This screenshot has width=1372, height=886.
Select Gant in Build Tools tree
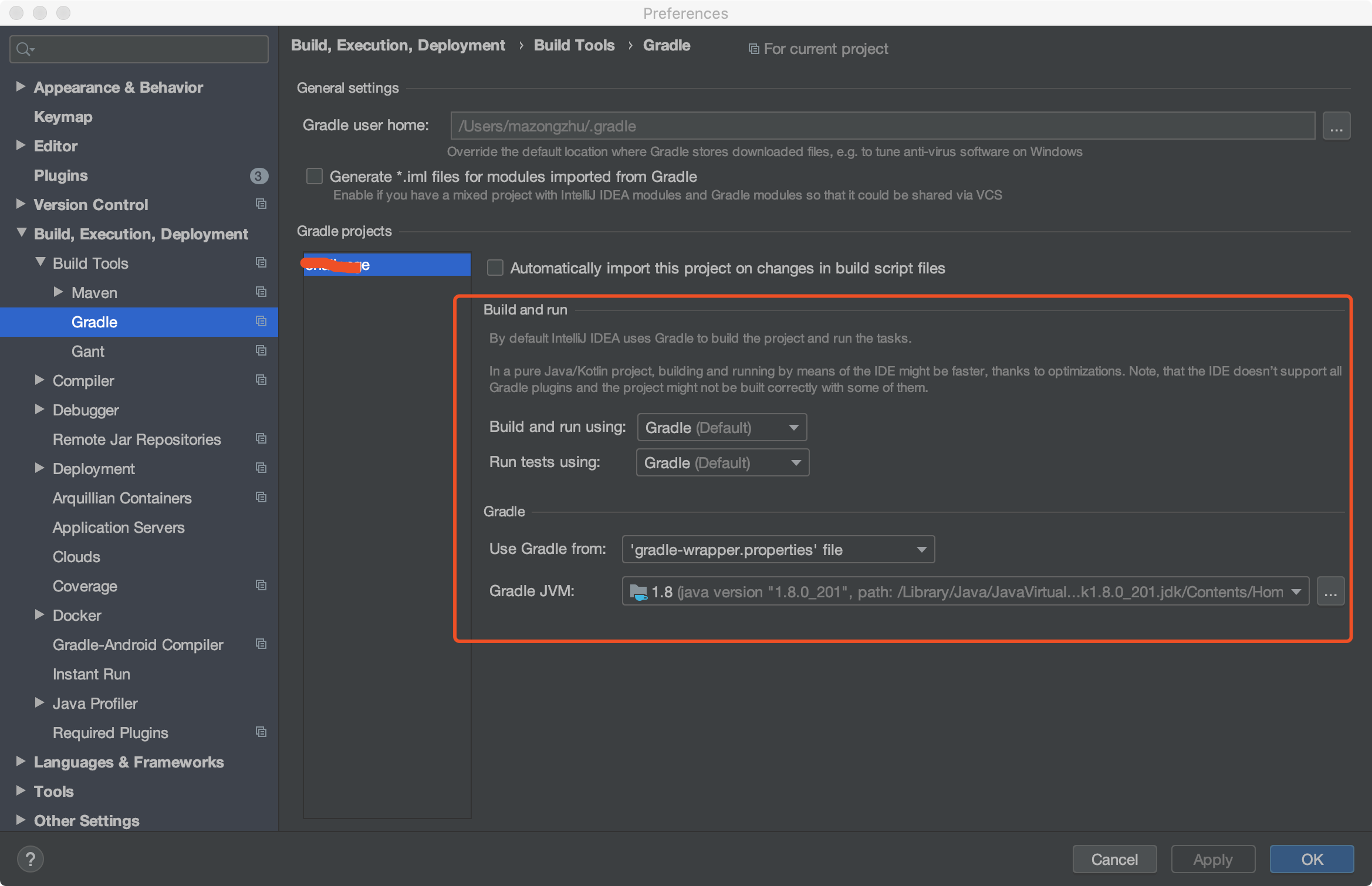tap(88, 351)
